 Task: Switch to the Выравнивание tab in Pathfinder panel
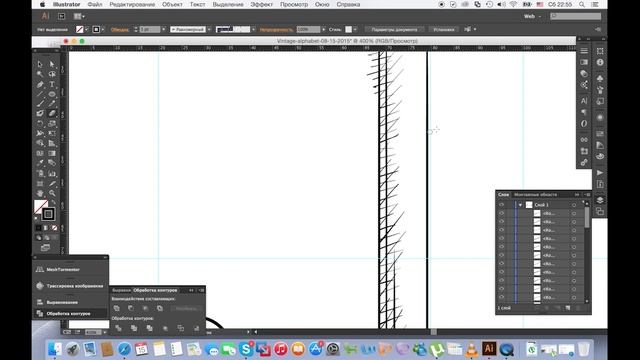tap(121, 290)
